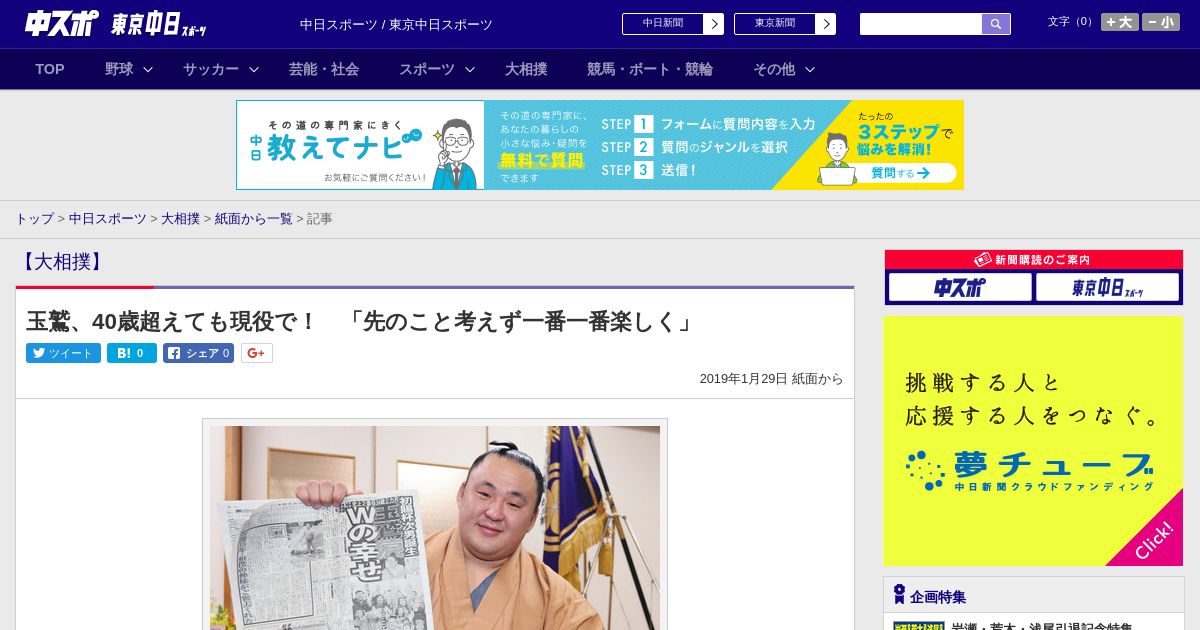Click the article headline 玉鷲、40歳超えても現役で！

pyautogui.click(x=361, y=321)
